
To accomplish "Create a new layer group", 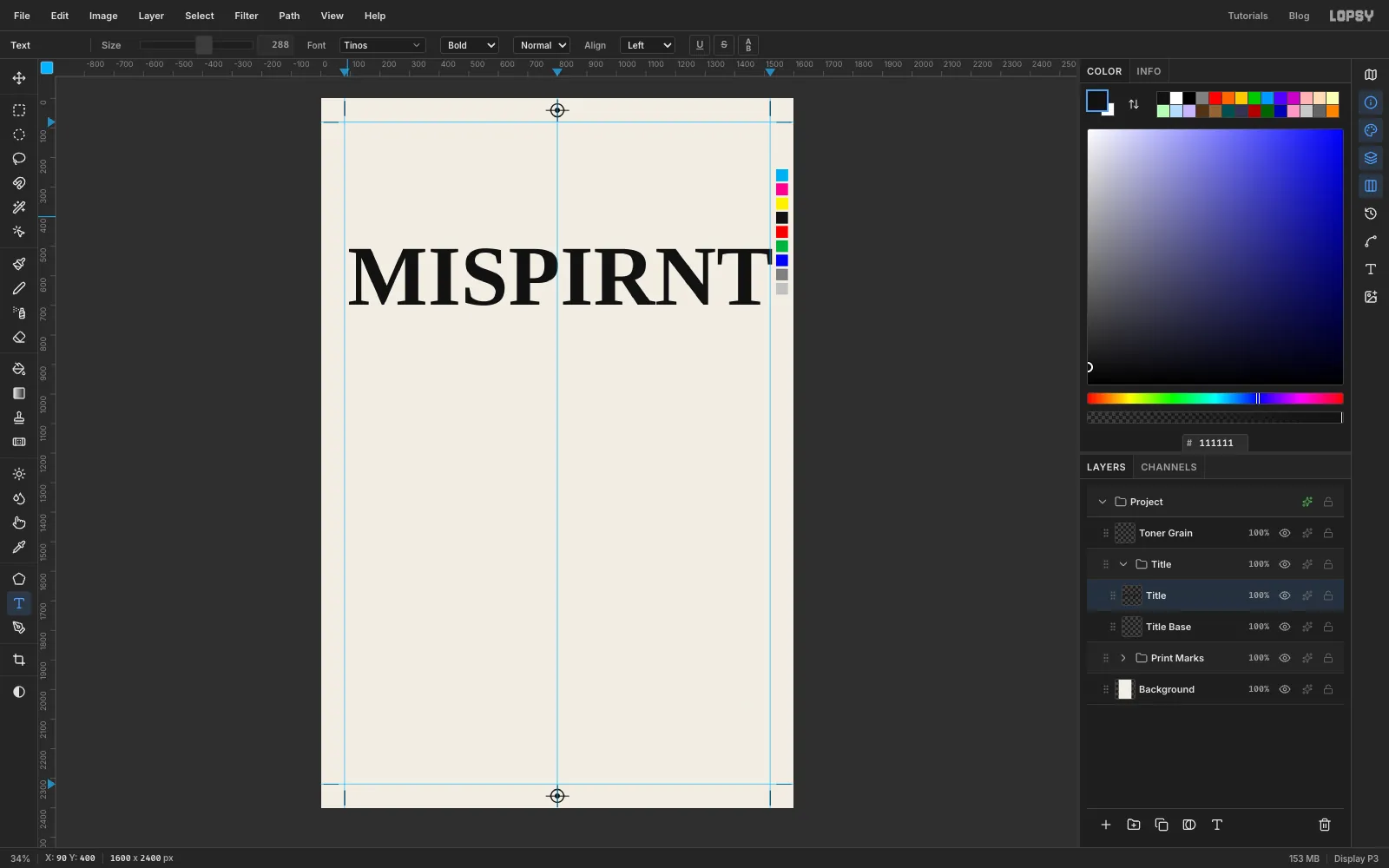I will (x=1134, y=825).
